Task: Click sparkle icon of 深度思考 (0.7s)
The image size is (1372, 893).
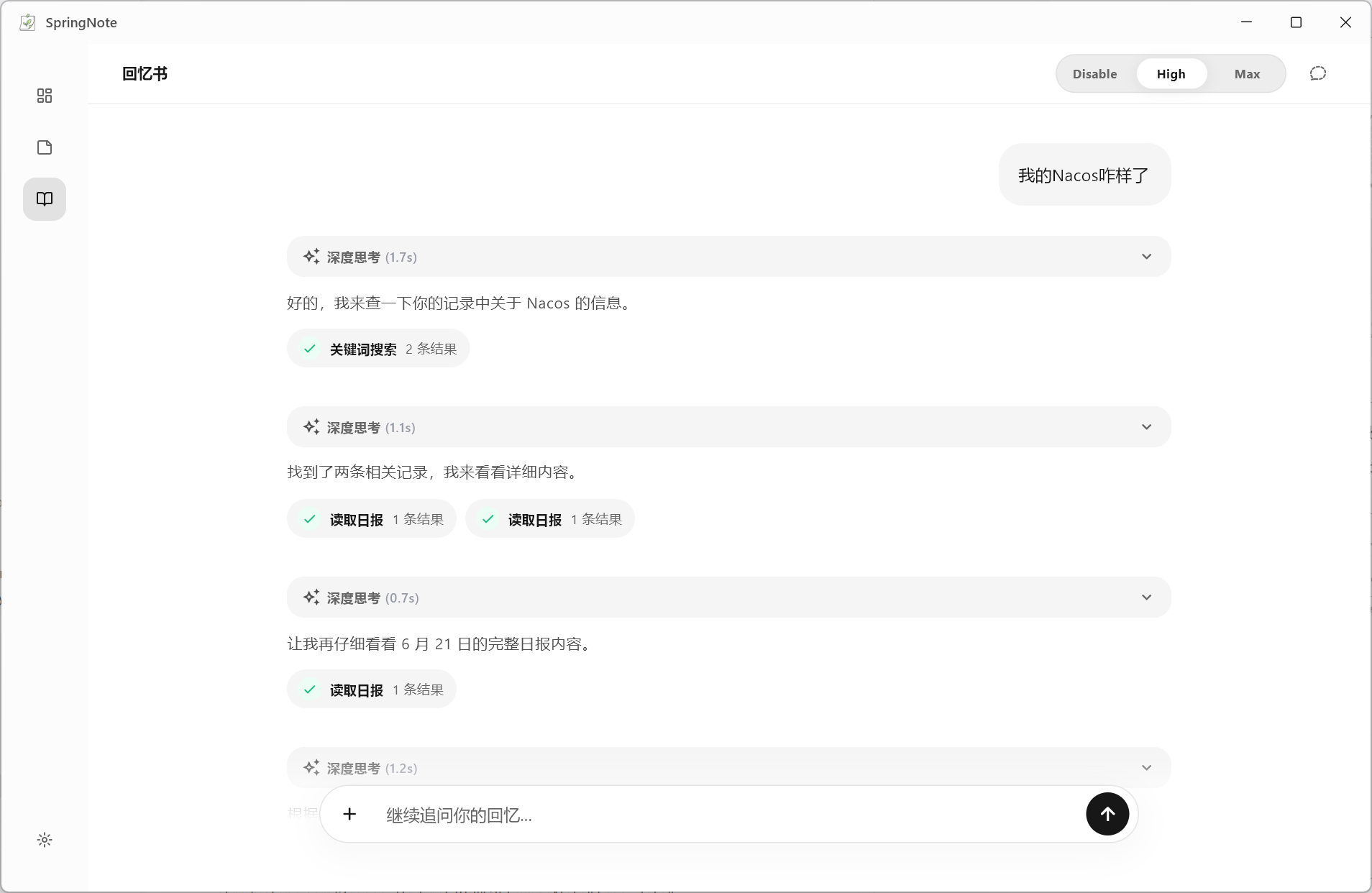Action: pos(311,597)
